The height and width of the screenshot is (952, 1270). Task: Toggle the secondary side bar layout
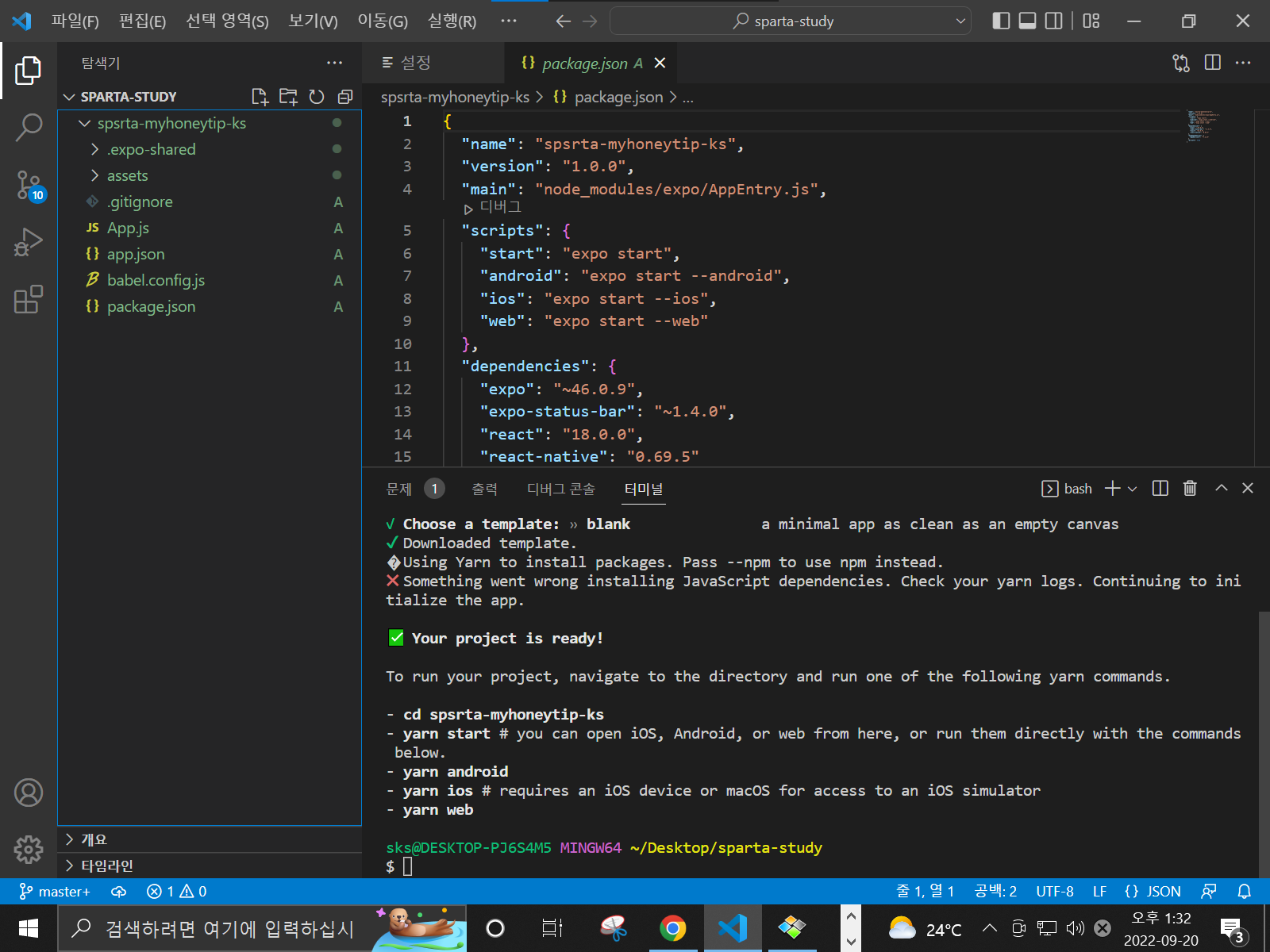pyautogui.click(x=1054, y=21)
